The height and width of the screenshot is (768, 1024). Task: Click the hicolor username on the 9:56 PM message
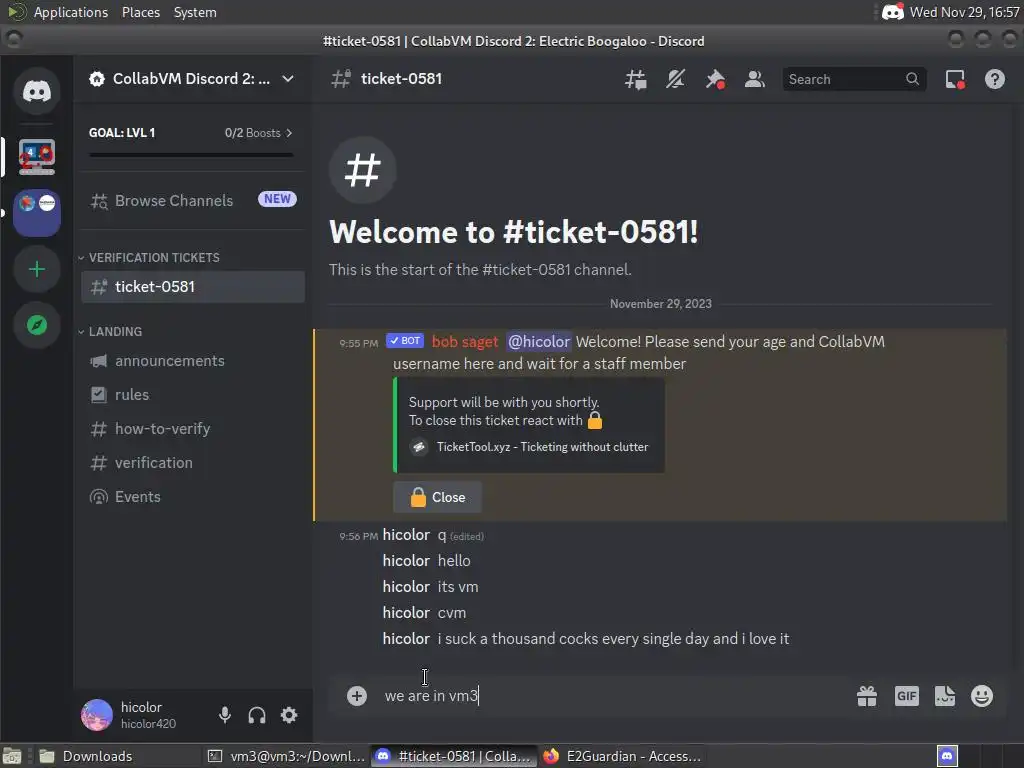click(406, 535)
